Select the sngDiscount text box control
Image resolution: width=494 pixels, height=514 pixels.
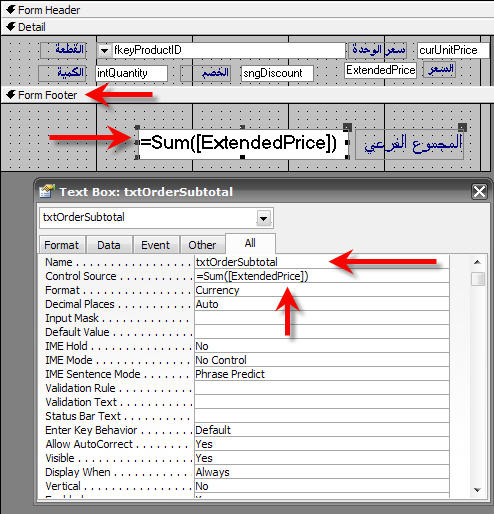click(x=277, y=73)
